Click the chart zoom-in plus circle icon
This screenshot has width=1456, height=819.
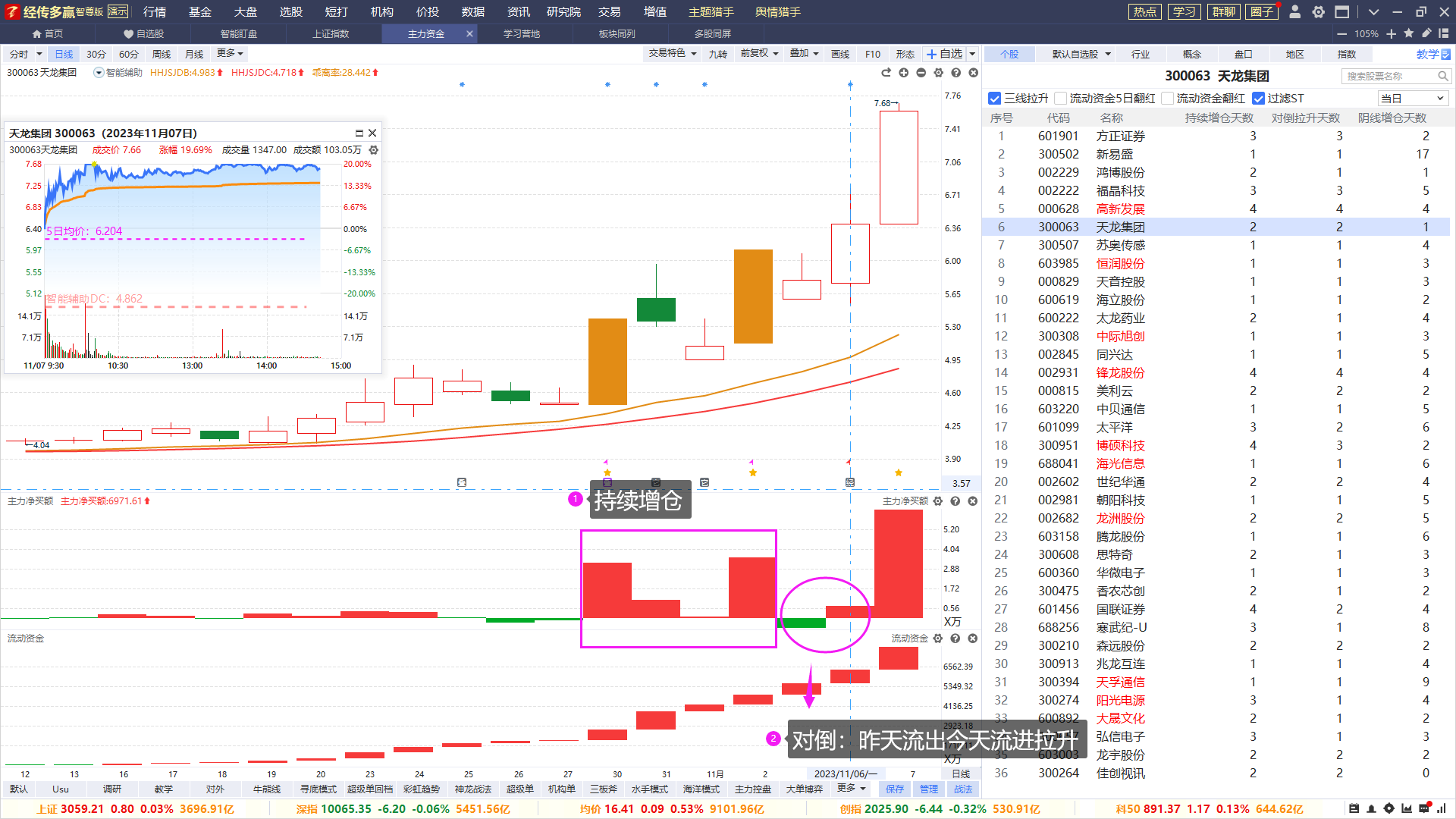[903, 73]
